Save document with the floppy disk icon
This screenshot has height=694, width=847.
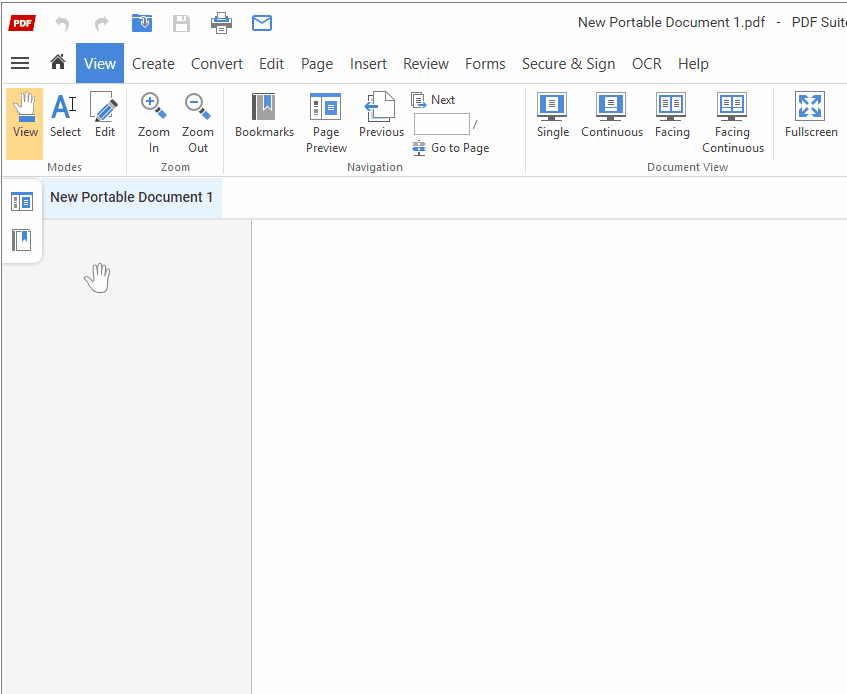pos(182,23)
